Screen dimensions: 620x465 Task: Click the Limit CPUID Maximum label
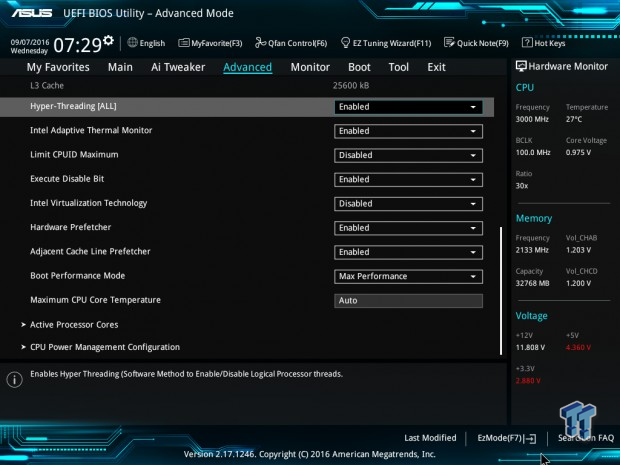74,155
